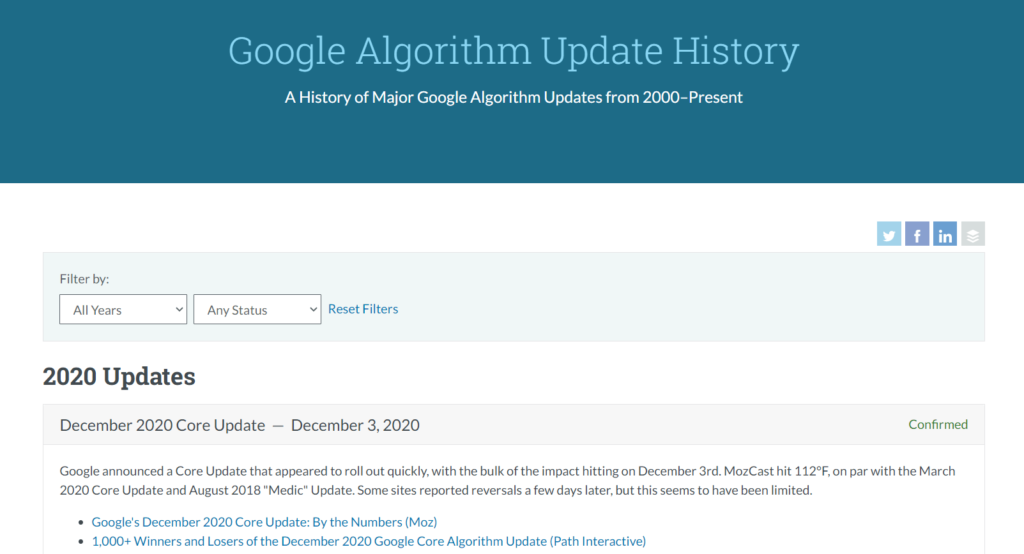Share the page on Twitter
This screenshot has height=554, width=1024.
889,235
